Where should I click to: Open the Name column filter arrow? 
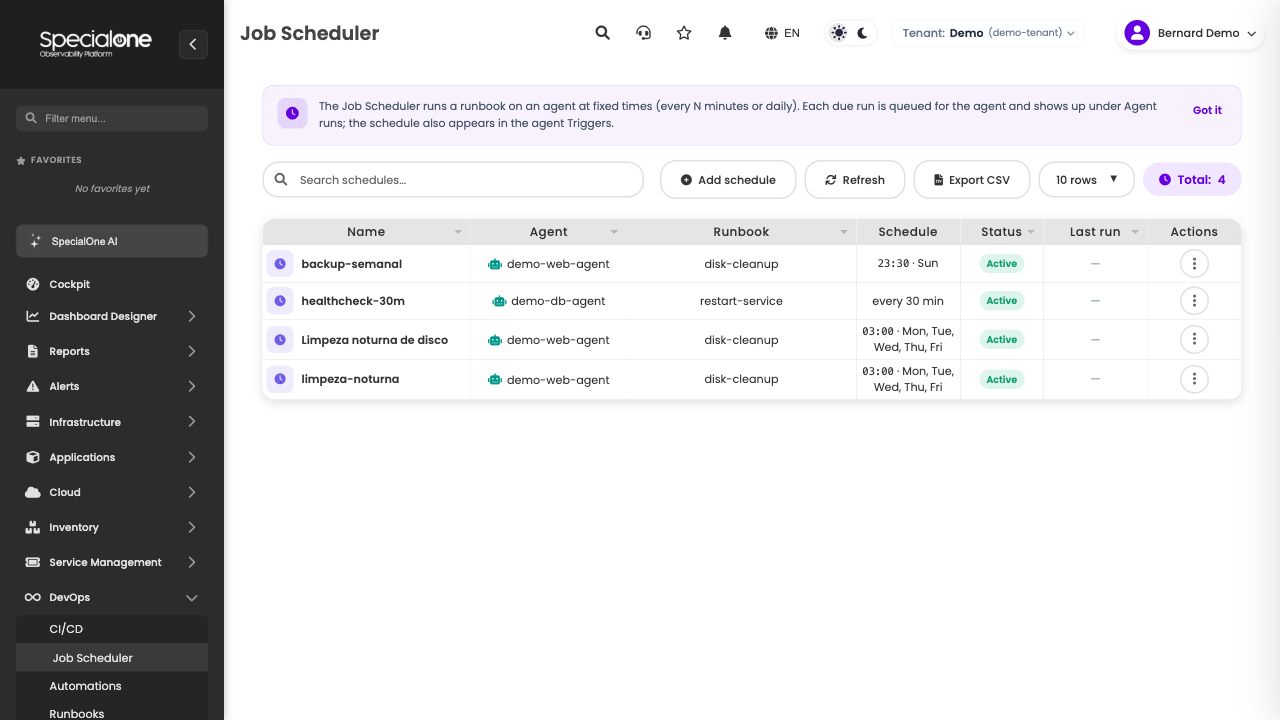[458, 232]
